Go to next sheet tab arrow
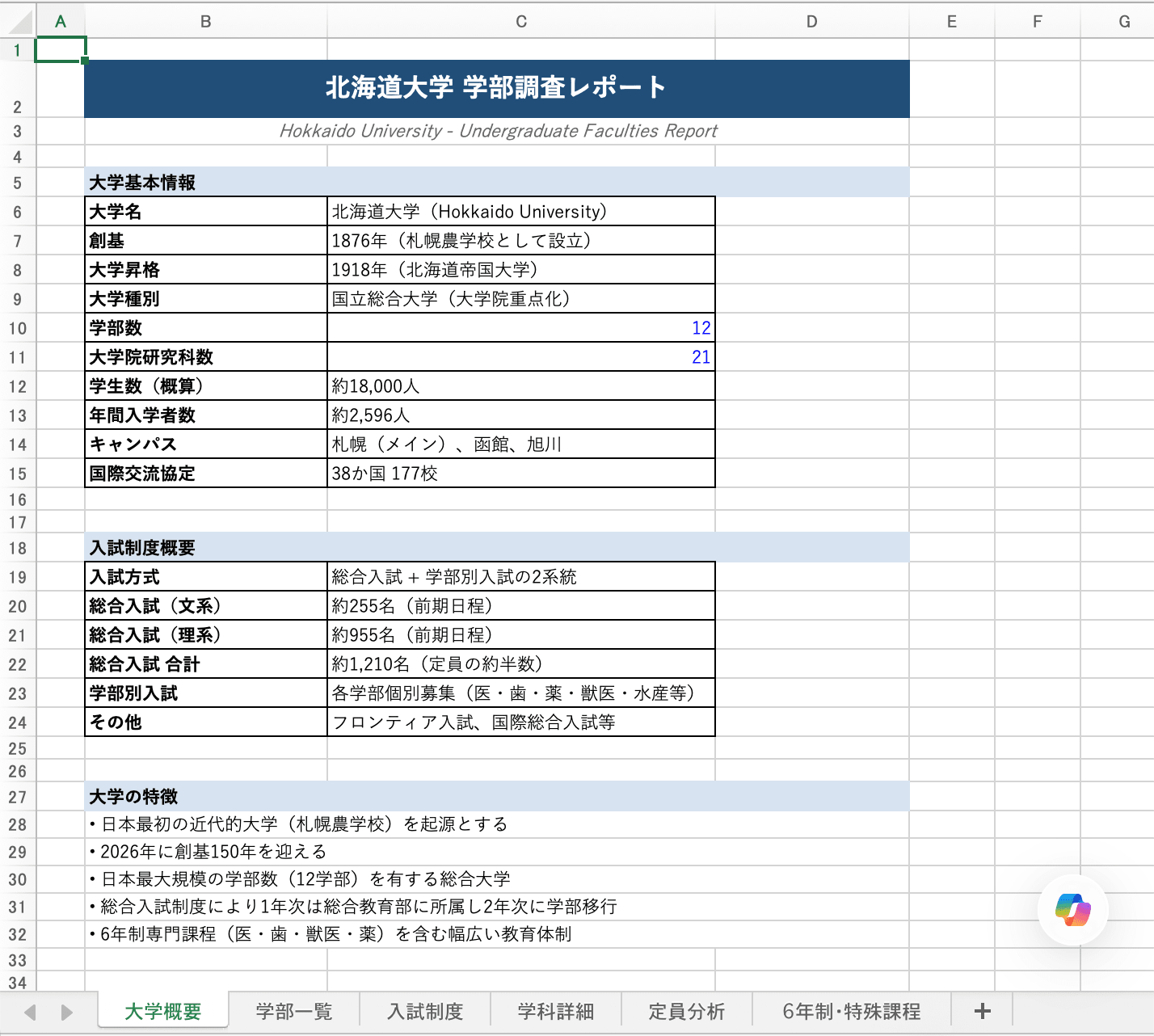The width and height of the screenshot is (1154, 1036). (x=67, y=1012)
